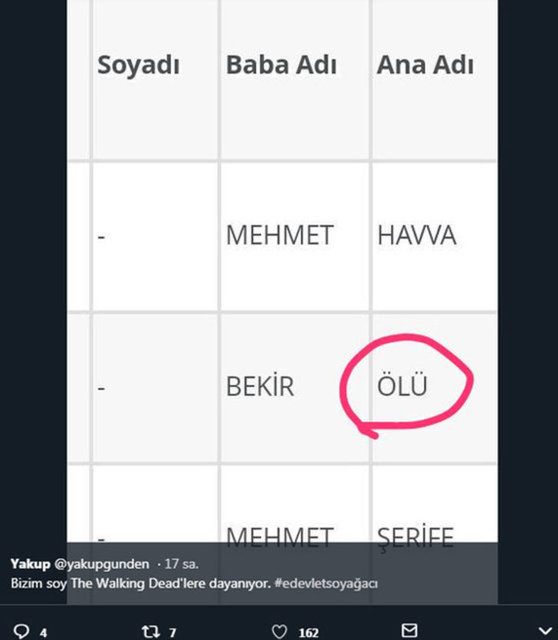Like the tweet with heart icon
Image resolution: width=558 pixels, height=640 pixels.
pyautogui.click(x=280, y=631)
